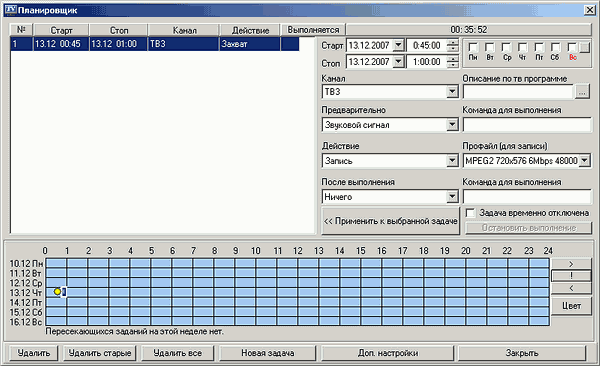Image resolution: width=600 pixels, height=366 pixels.
Task: Jump to current week with exclamation button
Action: tap(571, 276)
